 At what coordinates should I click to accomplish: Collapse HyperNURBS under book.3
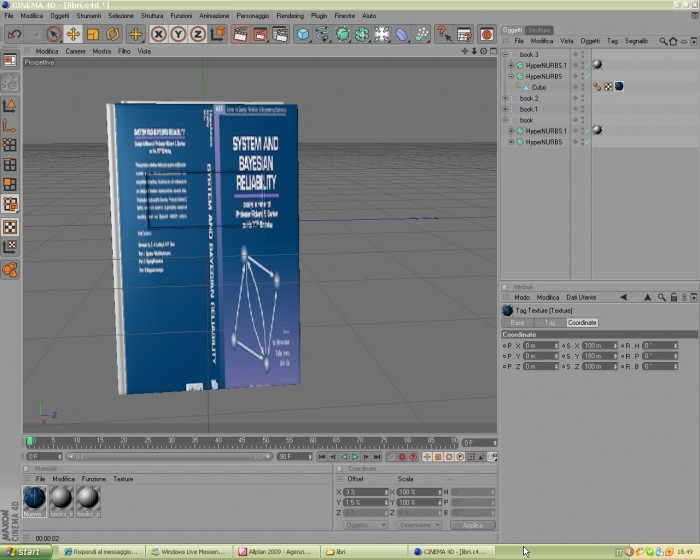[x=512, y=76]
